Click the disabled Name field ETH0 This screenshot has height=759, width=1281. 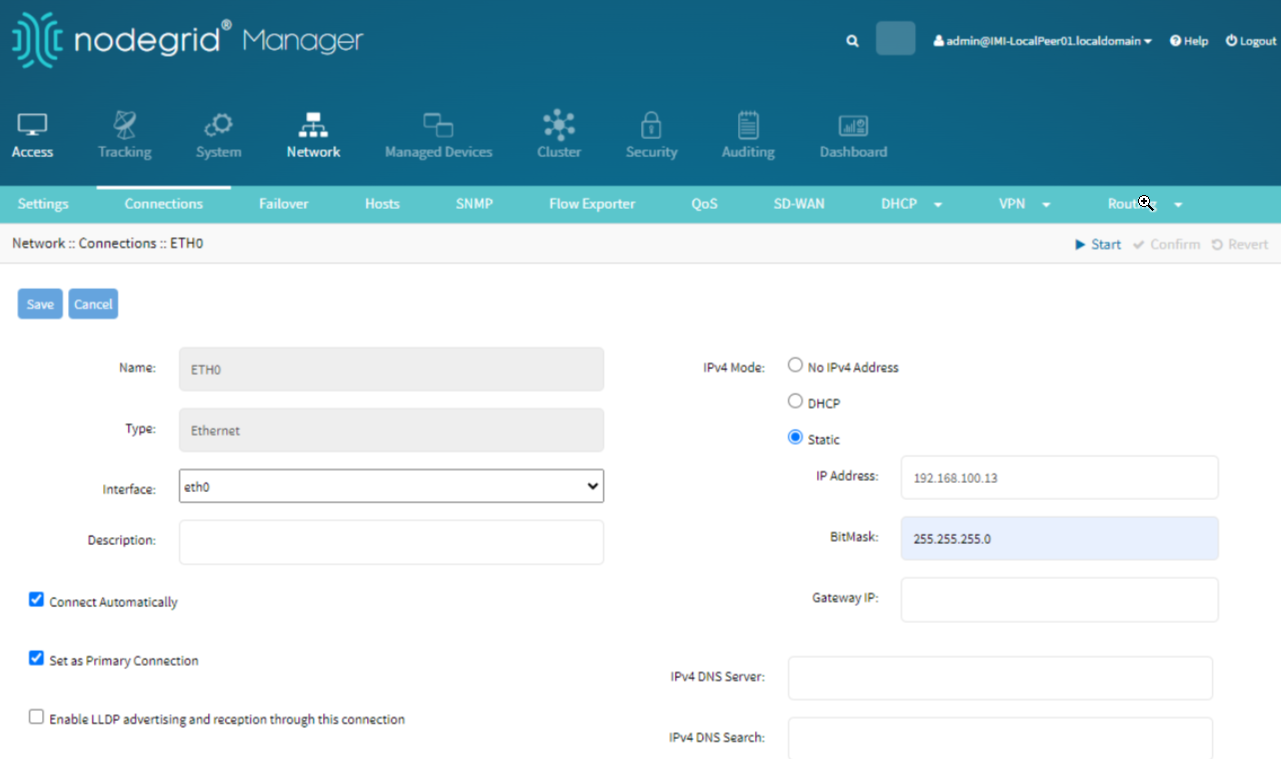pos(391,369)
